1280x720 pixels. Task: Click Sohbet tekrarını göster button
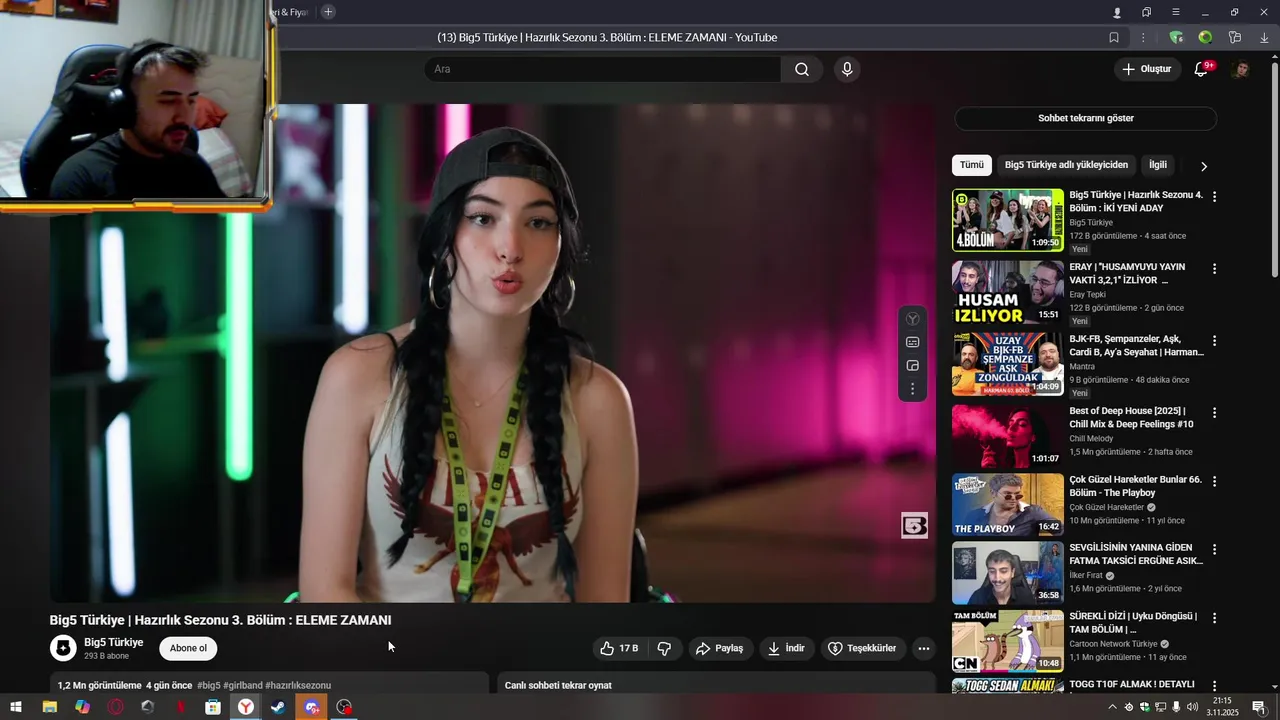coord(1086,118)
